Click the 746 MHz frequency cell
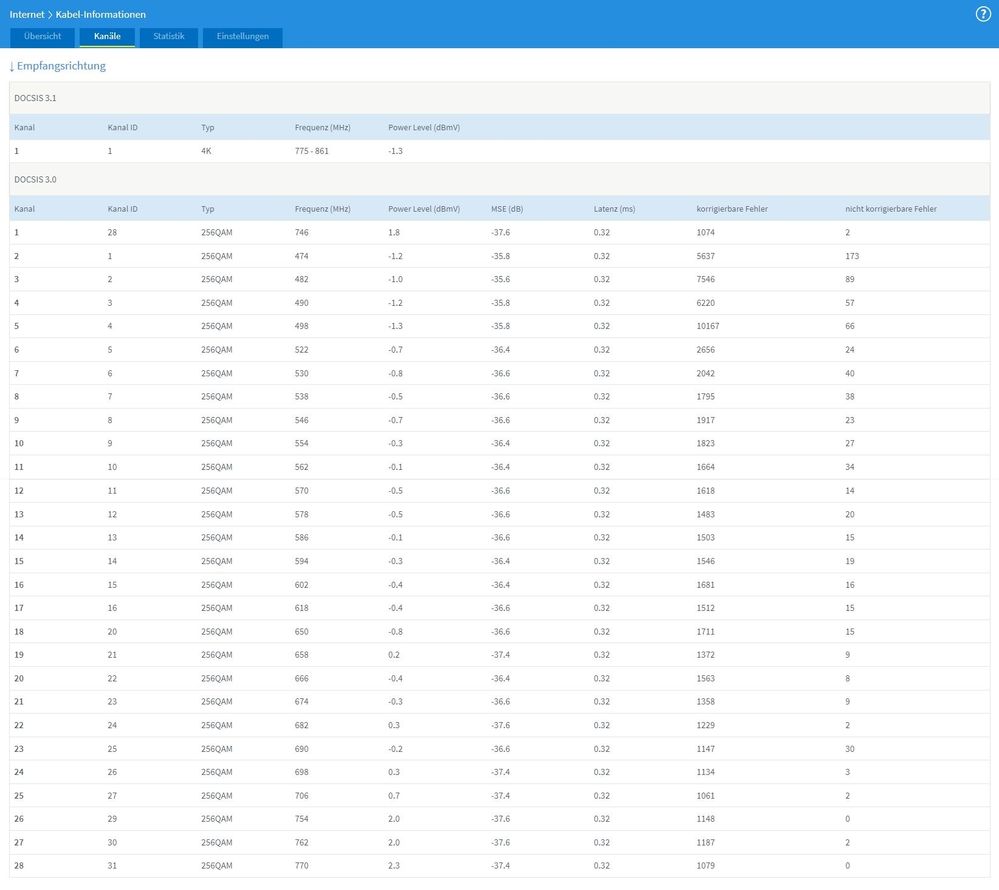Screen dimensions: 999x890 (x=302, y=232)
